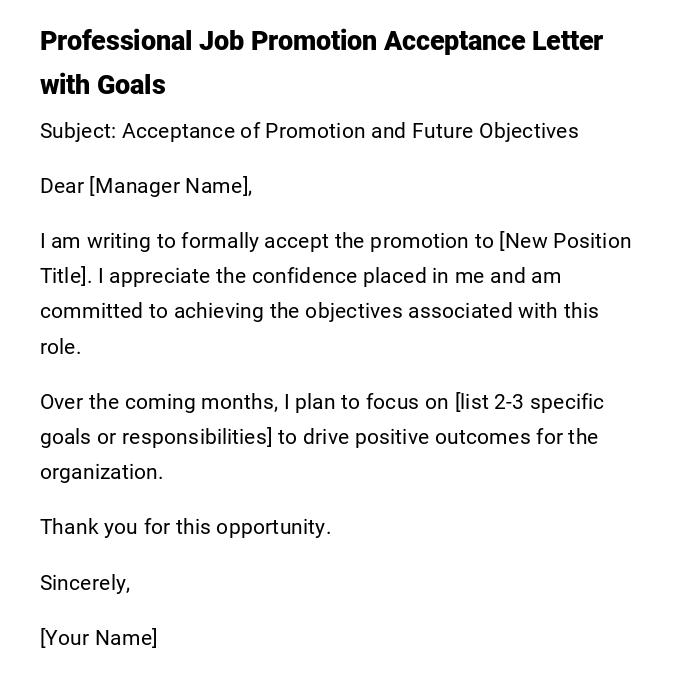Viewport: 700px width, 700px height.
Task: Select the [Manager Name] placeholder
Action: [x=170, y=187]
